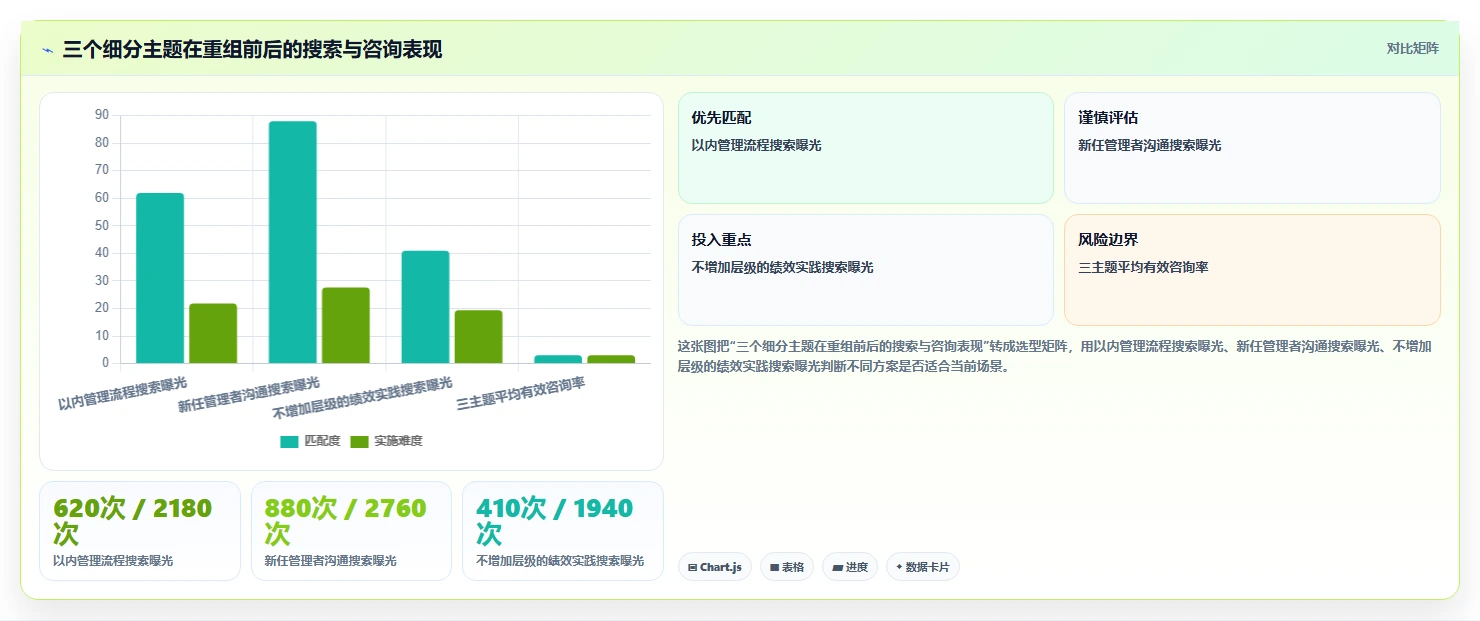The height and width of the screenshot is (621, 1480).
Task: Select the 880次 / 2760次 data card
Action: (351, 531)
